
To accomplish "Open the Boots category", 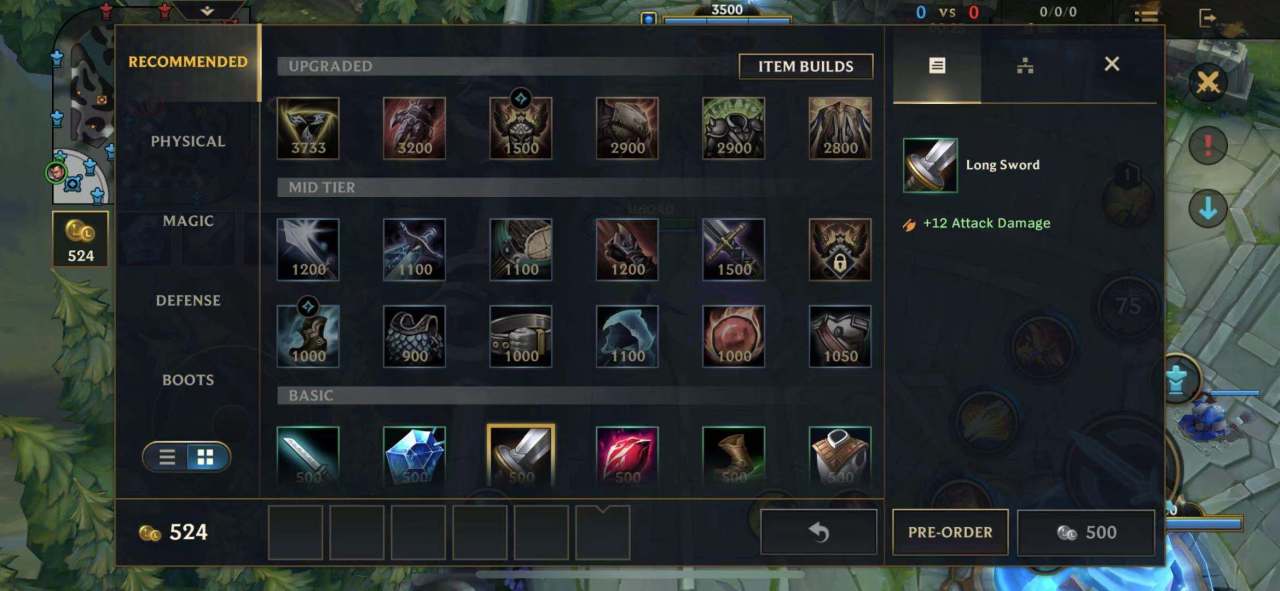I will 188,380.
